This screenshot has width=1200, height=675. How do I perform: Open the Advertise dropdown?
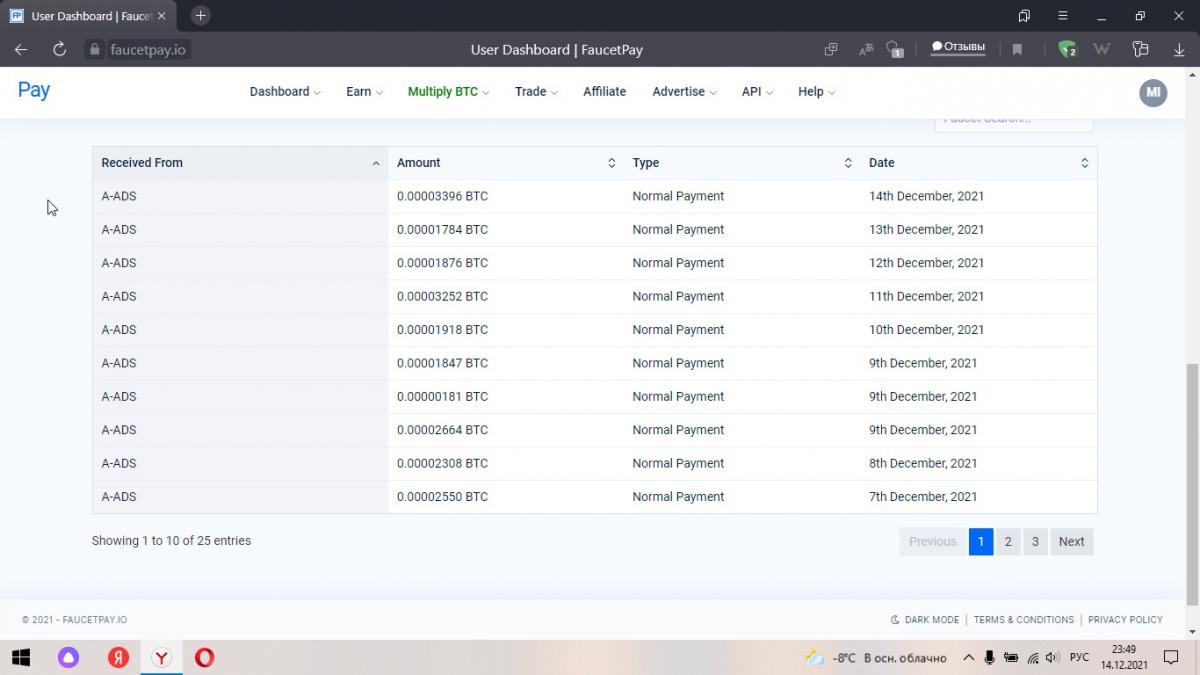pyautogui.click(x=685, y=92)
